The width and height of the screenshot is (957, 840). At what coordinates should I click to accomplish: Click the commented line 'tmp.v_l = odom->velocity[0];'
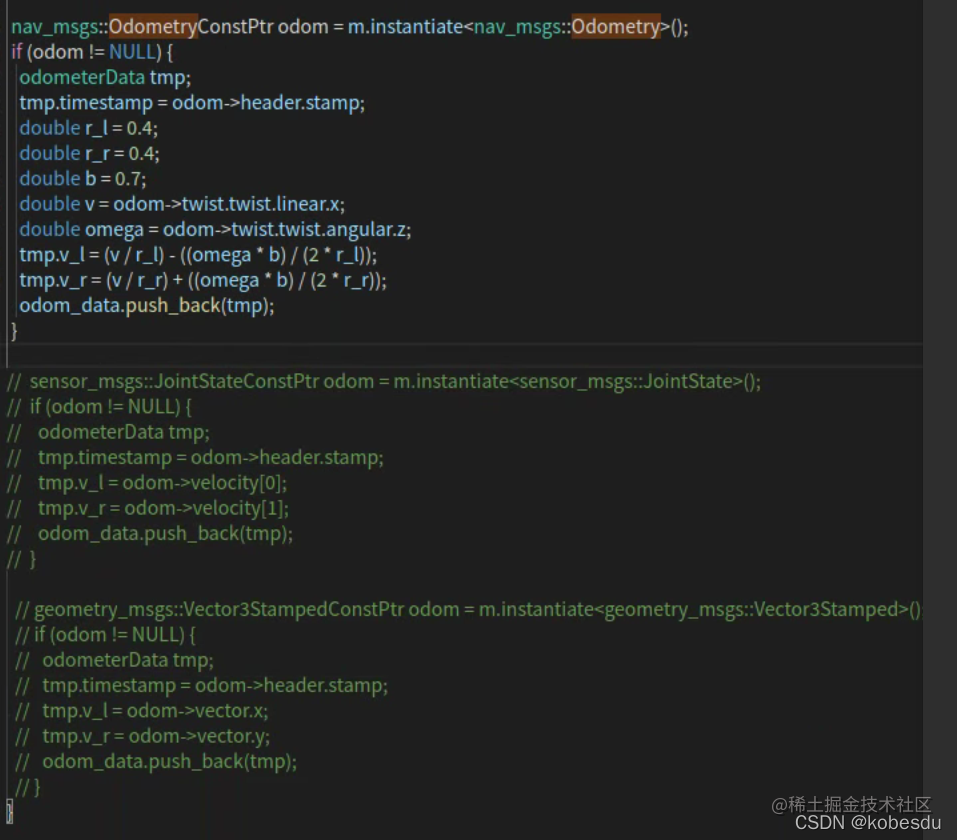click(147, 483)
